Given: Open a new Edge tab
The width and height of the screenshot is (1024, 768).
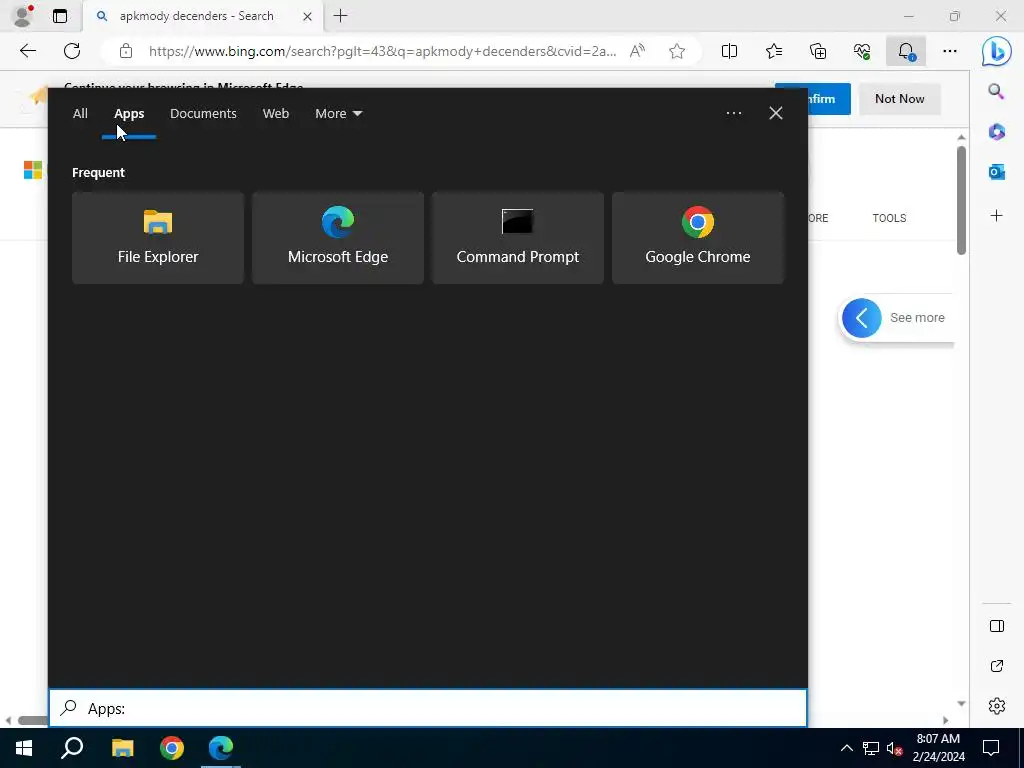Looking at the screenshot, I should [340, 16].
